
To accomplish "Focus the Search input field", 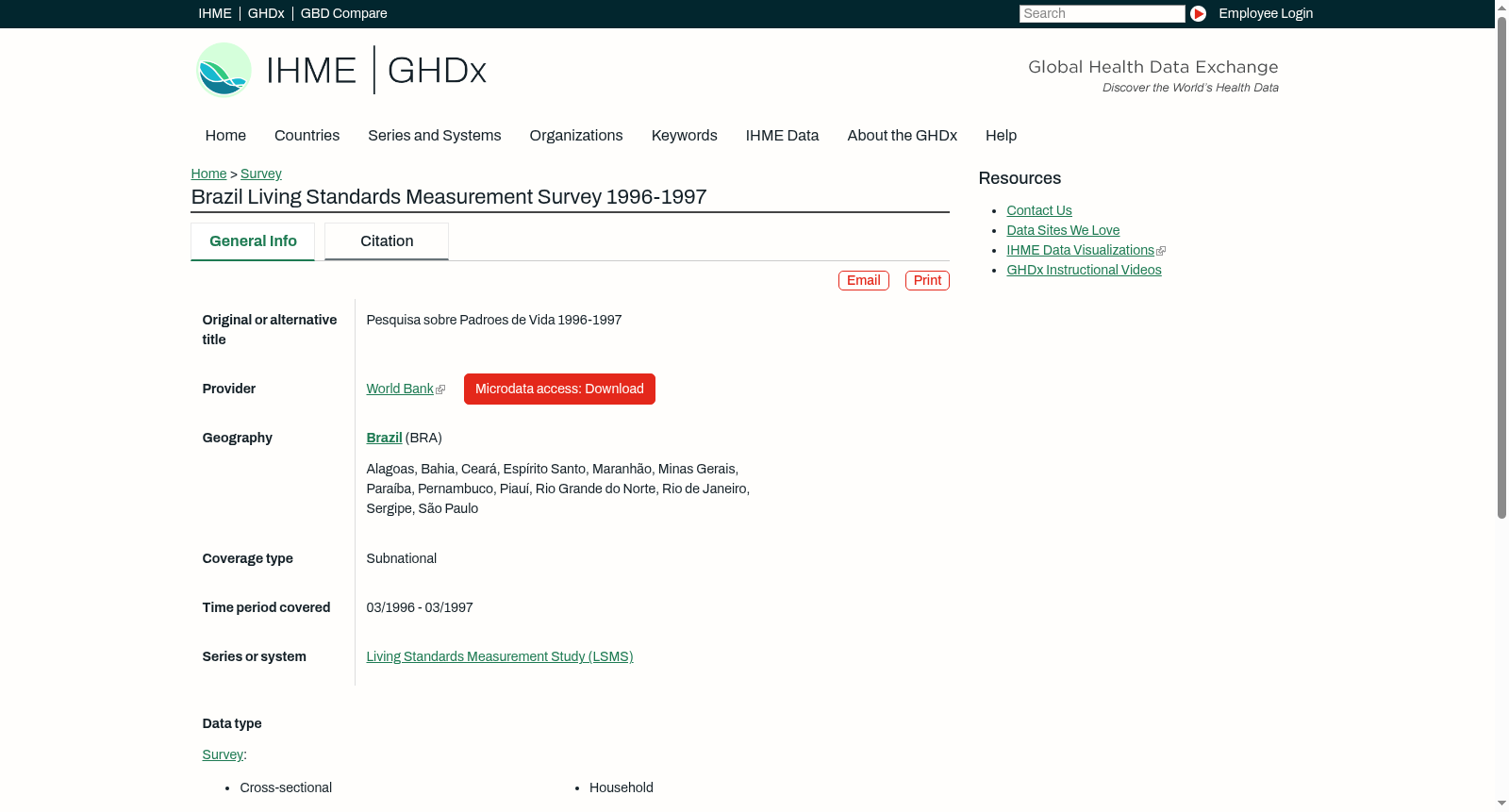I will 1102,13.
